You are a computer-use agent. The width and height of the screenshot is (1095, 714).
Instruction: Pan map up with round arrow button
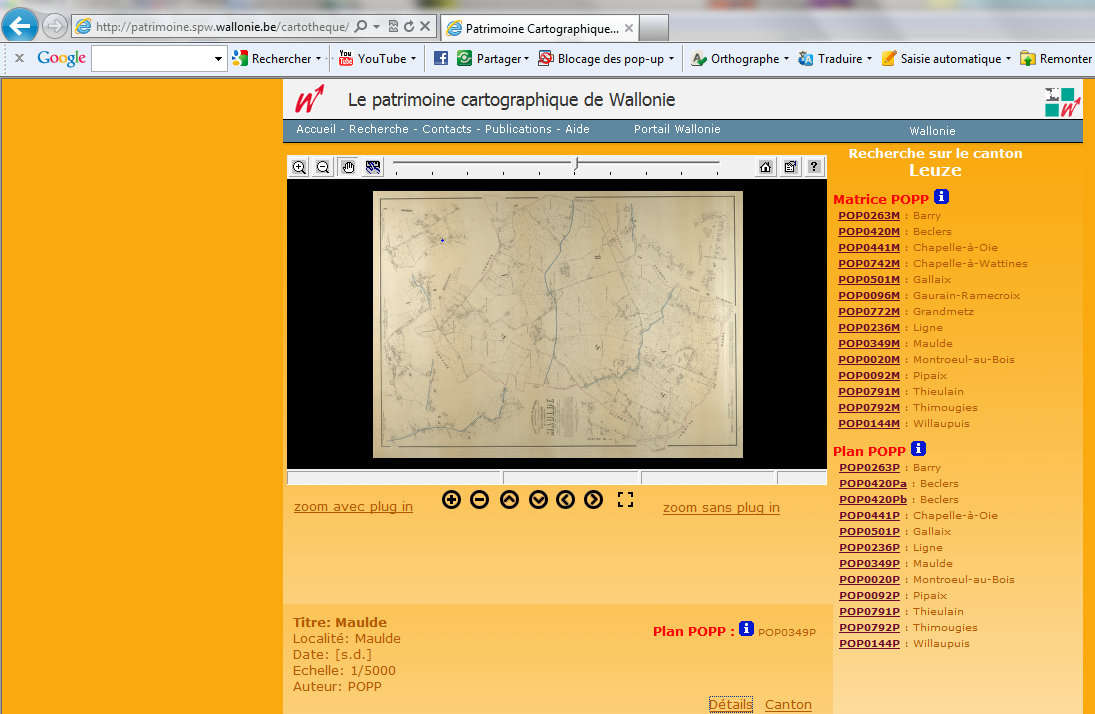pyautogui.click(x=509, y=500)
